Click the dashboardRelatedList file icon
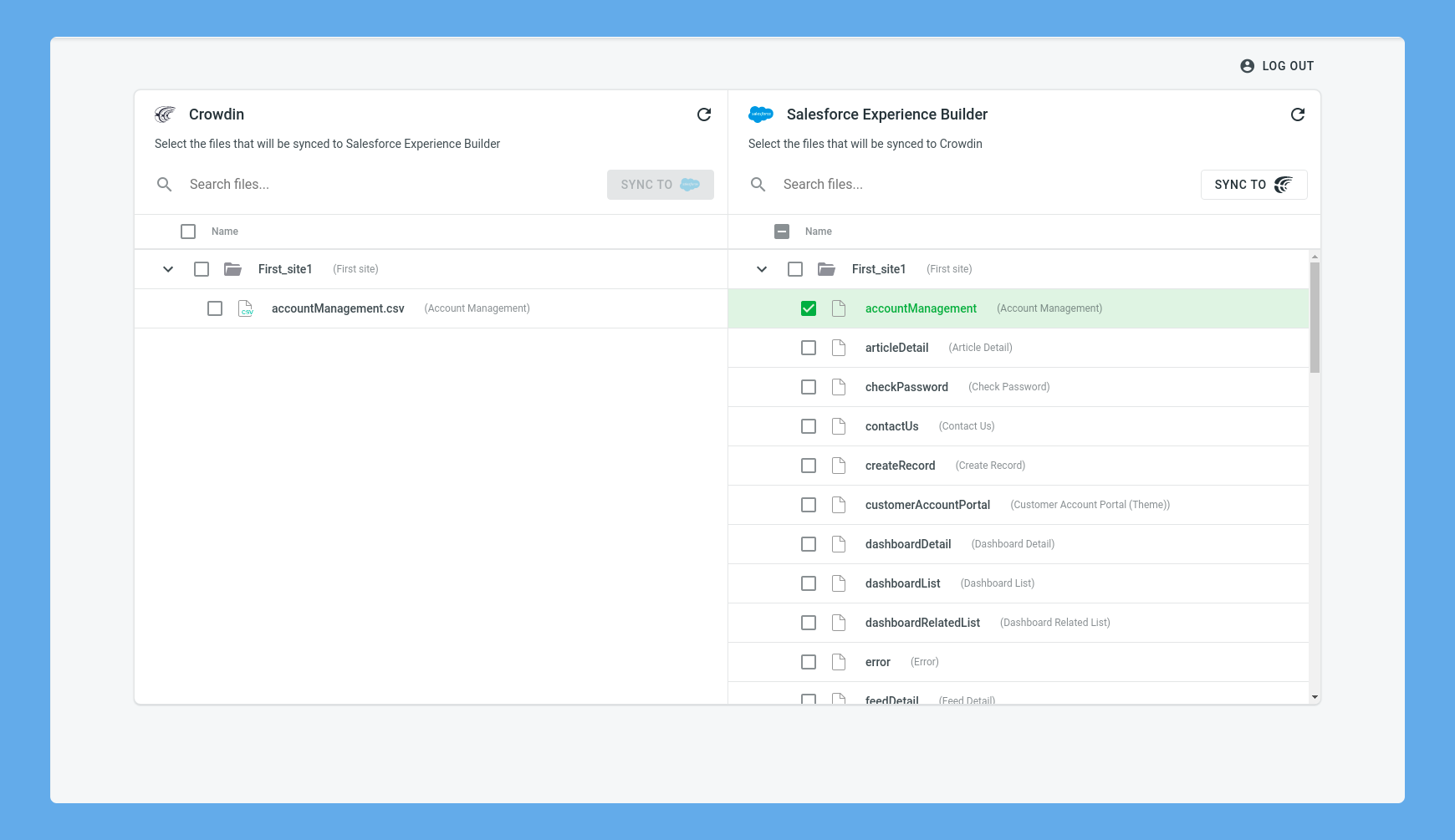This screenshot has width=1455, height=840. pyautogui.click(x=839, y=623)
